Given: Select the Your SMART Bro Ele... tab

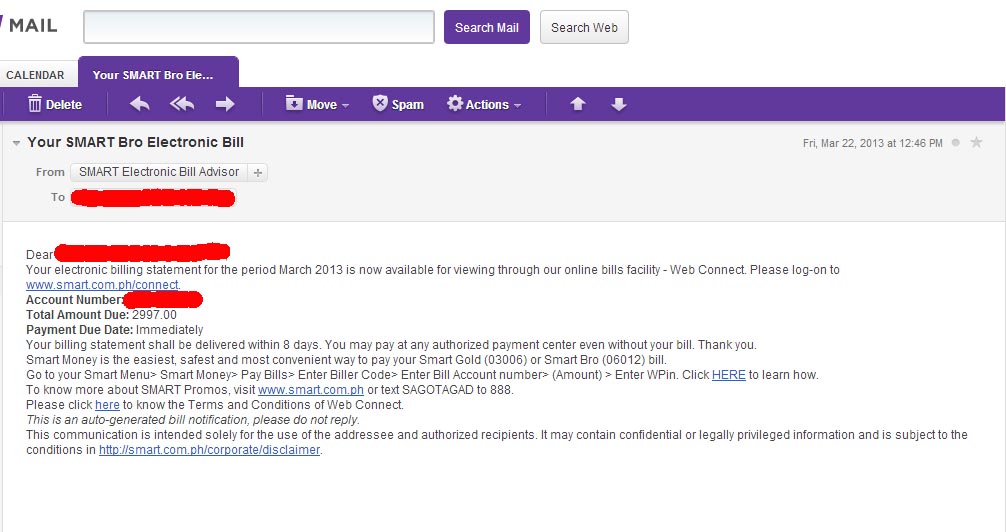Looking at the screenshot, I should click(x=158, y=73).
